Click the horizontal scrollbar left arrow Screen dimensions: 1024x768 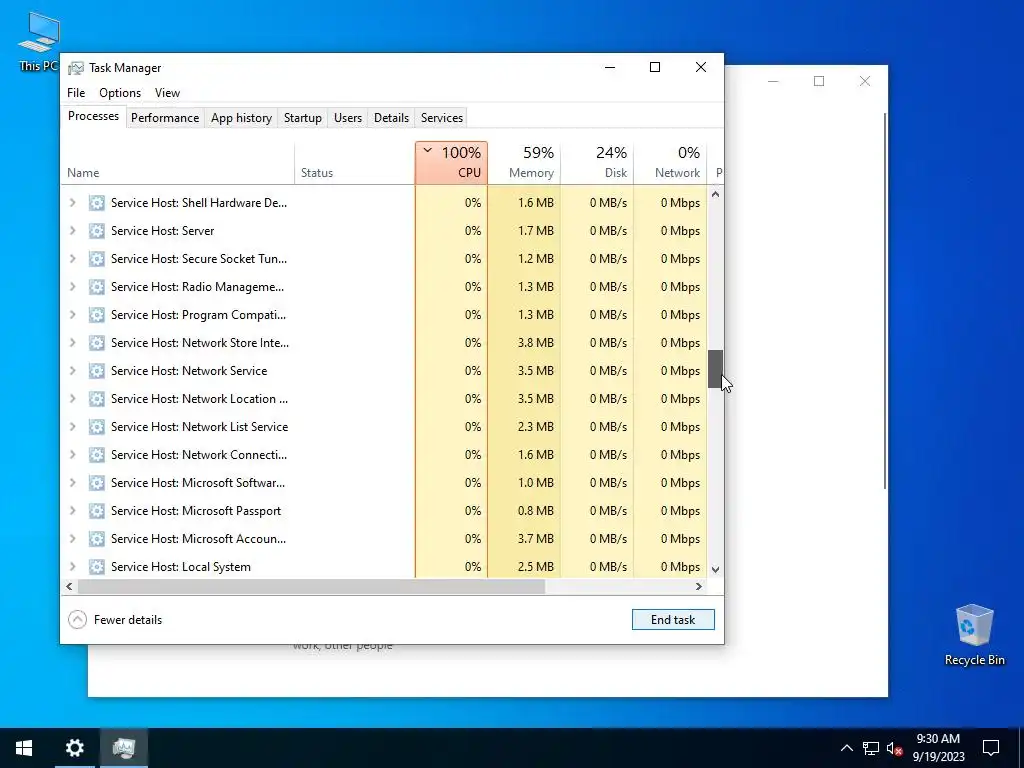coord(69,586)
